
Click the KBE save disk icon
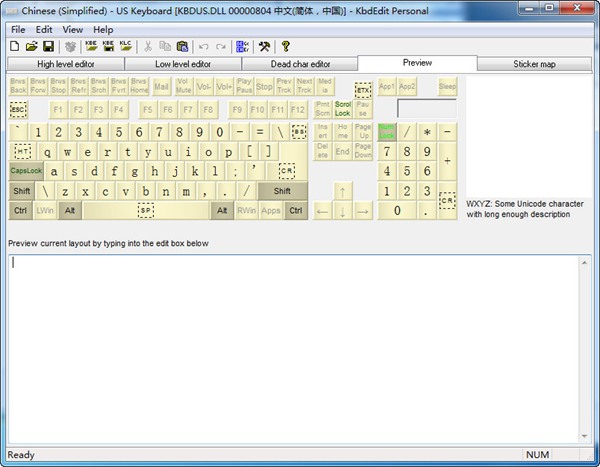click(x=108, y=46)
